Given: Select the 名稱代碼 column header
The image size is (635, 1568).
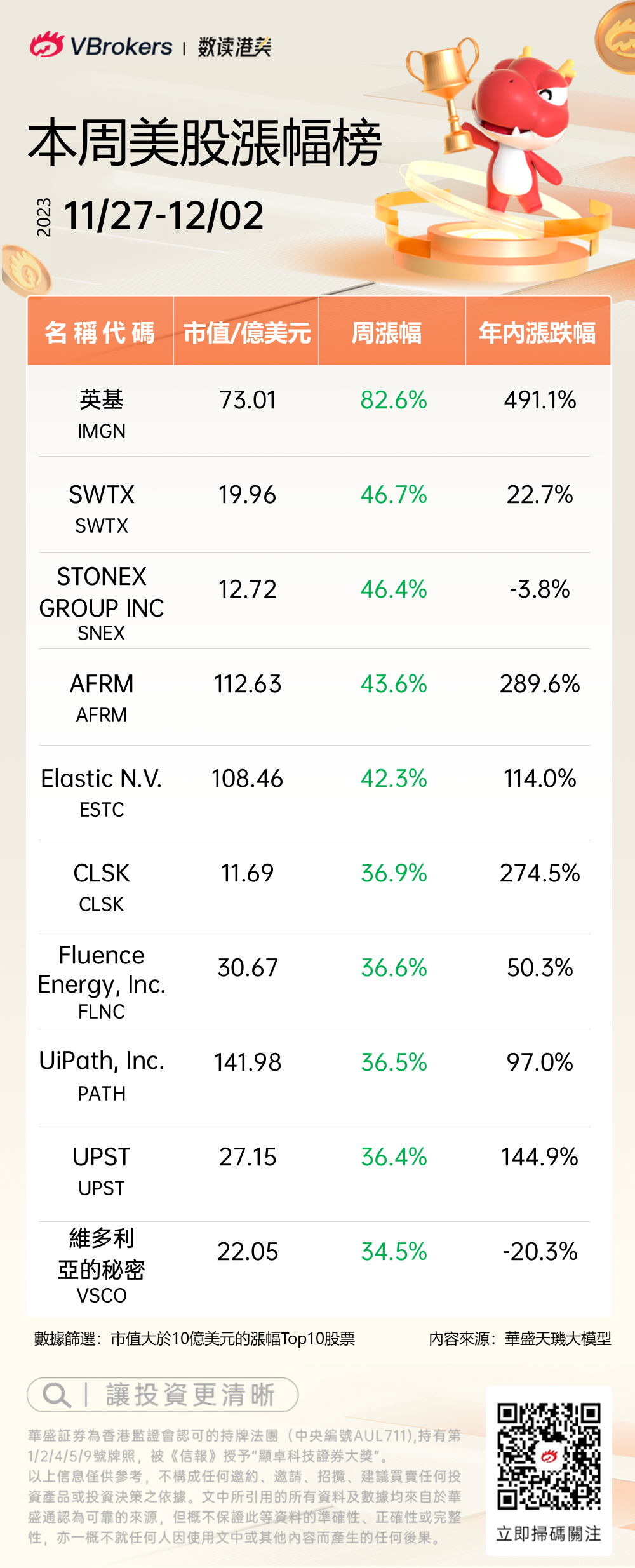Looking at the screenshot, I should [x=100, y=332].
